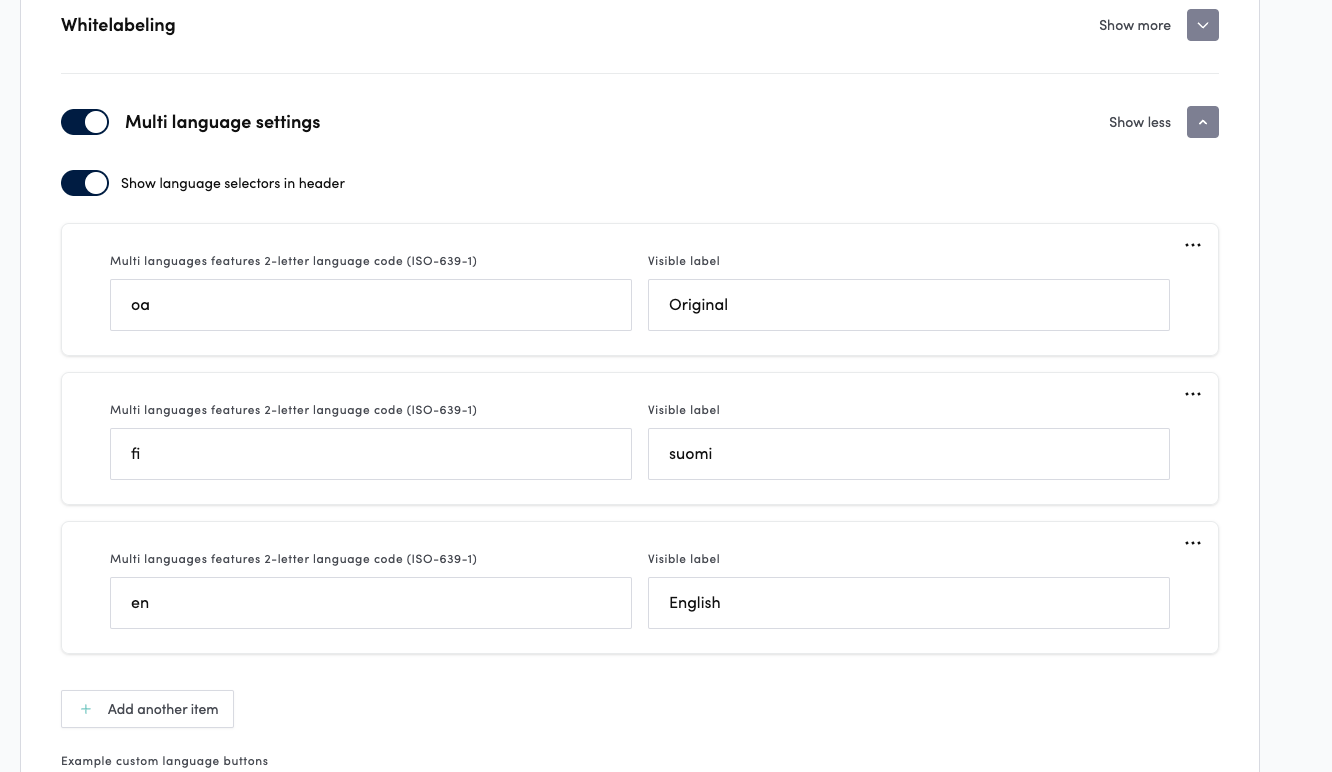The width and height of the screenshot is (1332, 772).
Task: Click the Show less text label
Action: [x=1139, y=122]
